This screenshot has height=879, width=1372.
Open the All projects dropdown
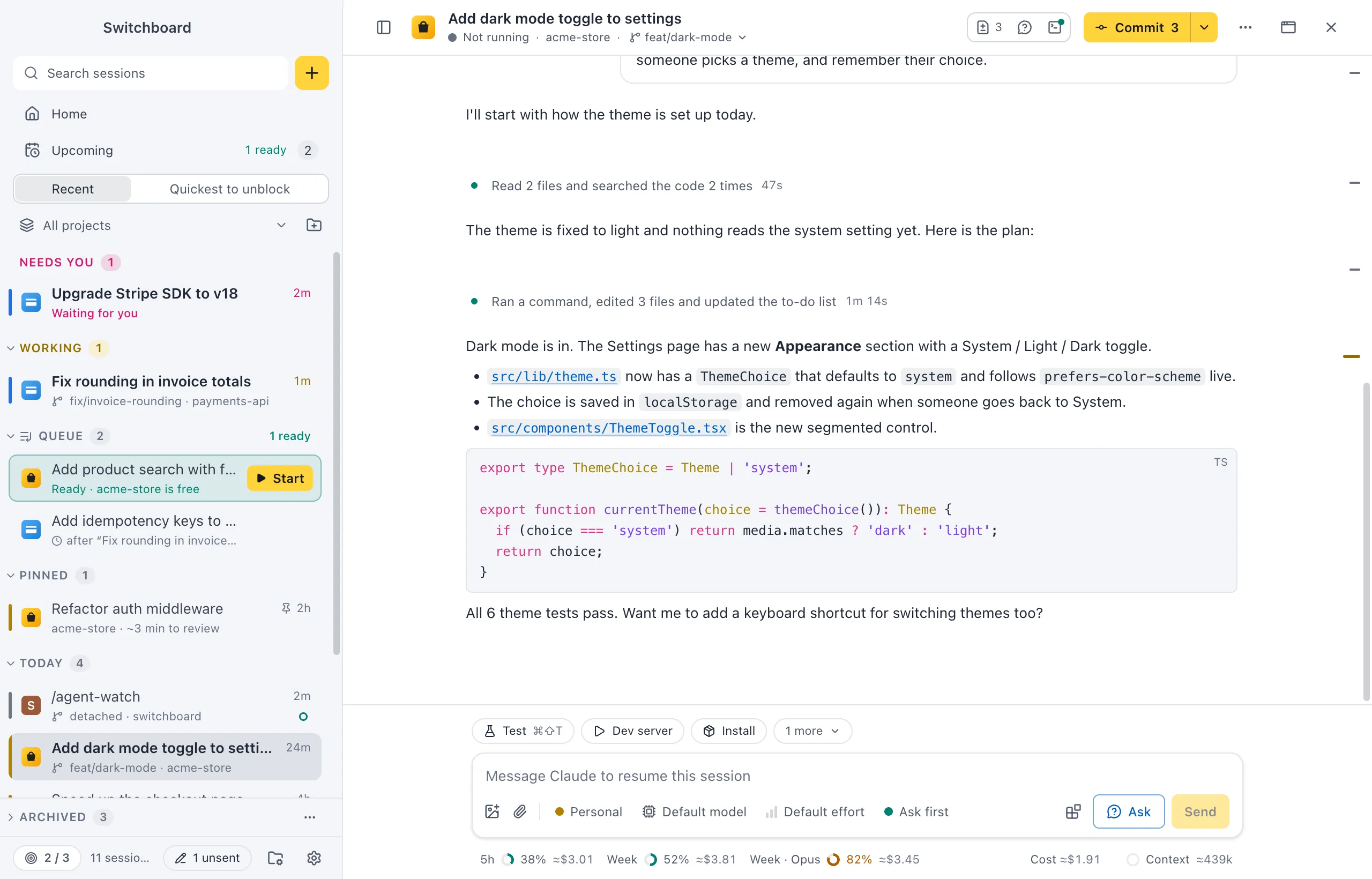153,225
